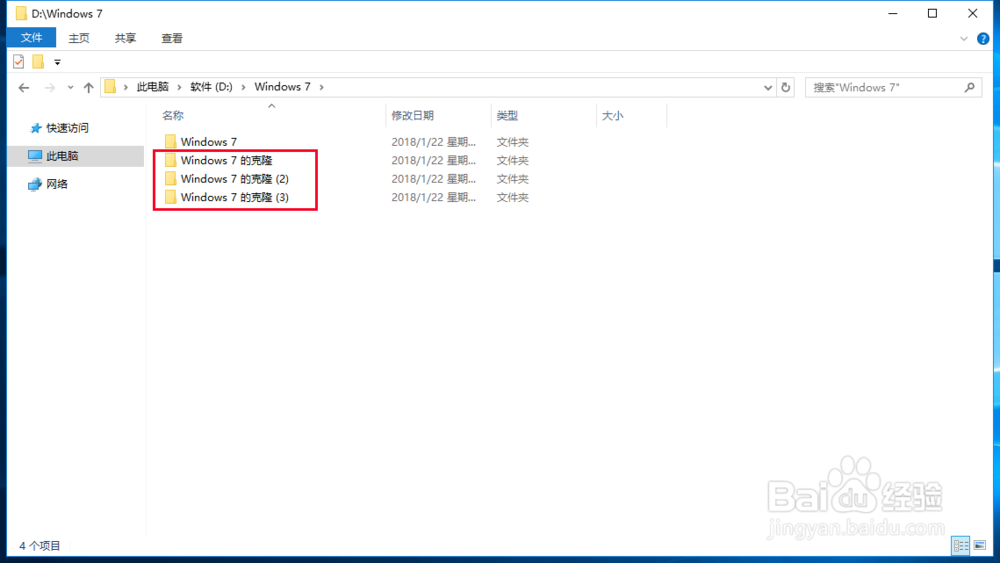The width and height of the screenshot is (1000, 563).
Task: Switch to the 共享 ribbon tab
Action: (x=125, y=38)
